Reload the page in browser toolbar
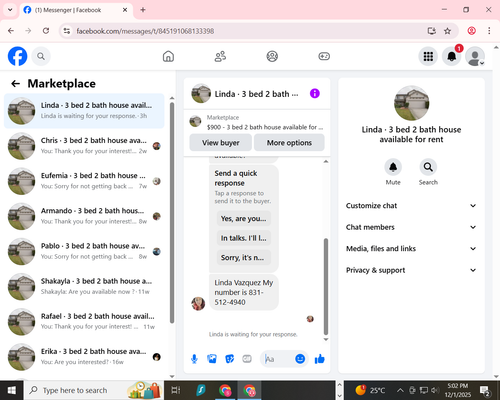Viewport: 500px width, 400px height. (x=46, y=31)
